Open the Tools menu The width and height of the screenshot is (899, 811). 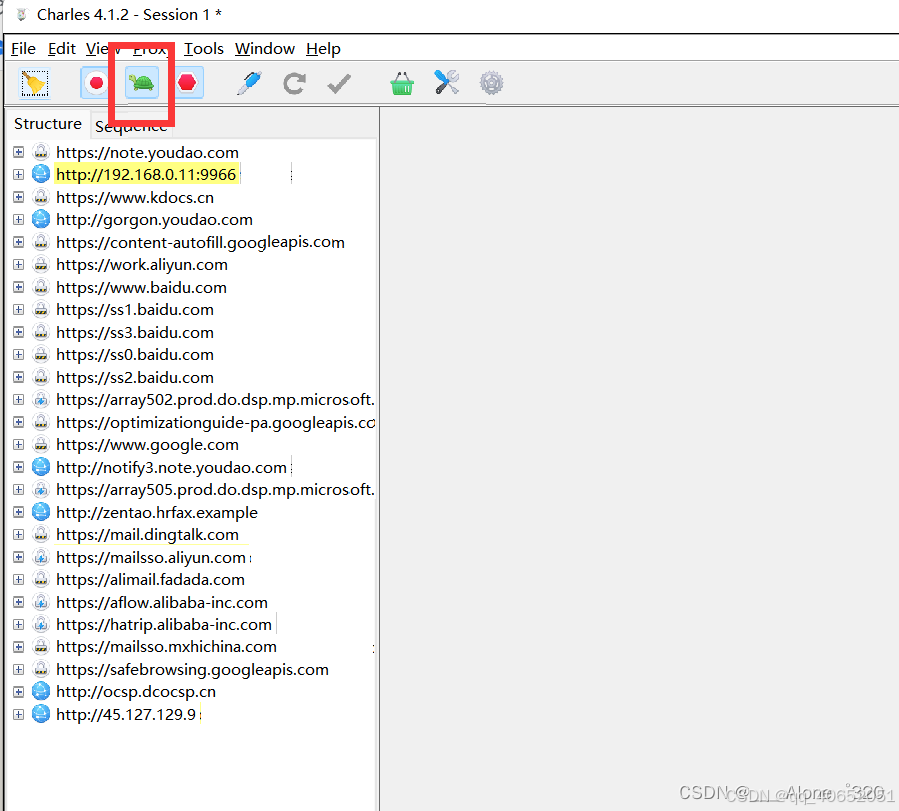click(204, 49)
